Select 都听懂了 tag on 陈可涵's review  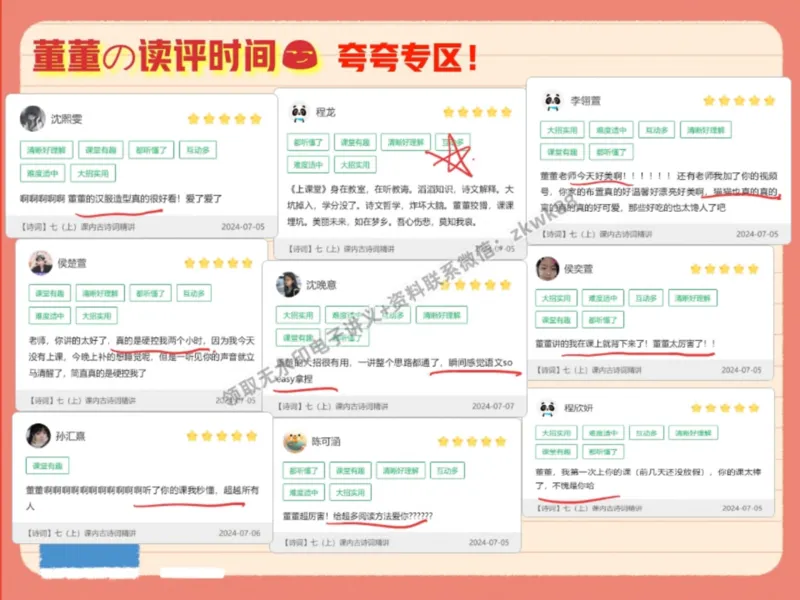pos(304,470)
